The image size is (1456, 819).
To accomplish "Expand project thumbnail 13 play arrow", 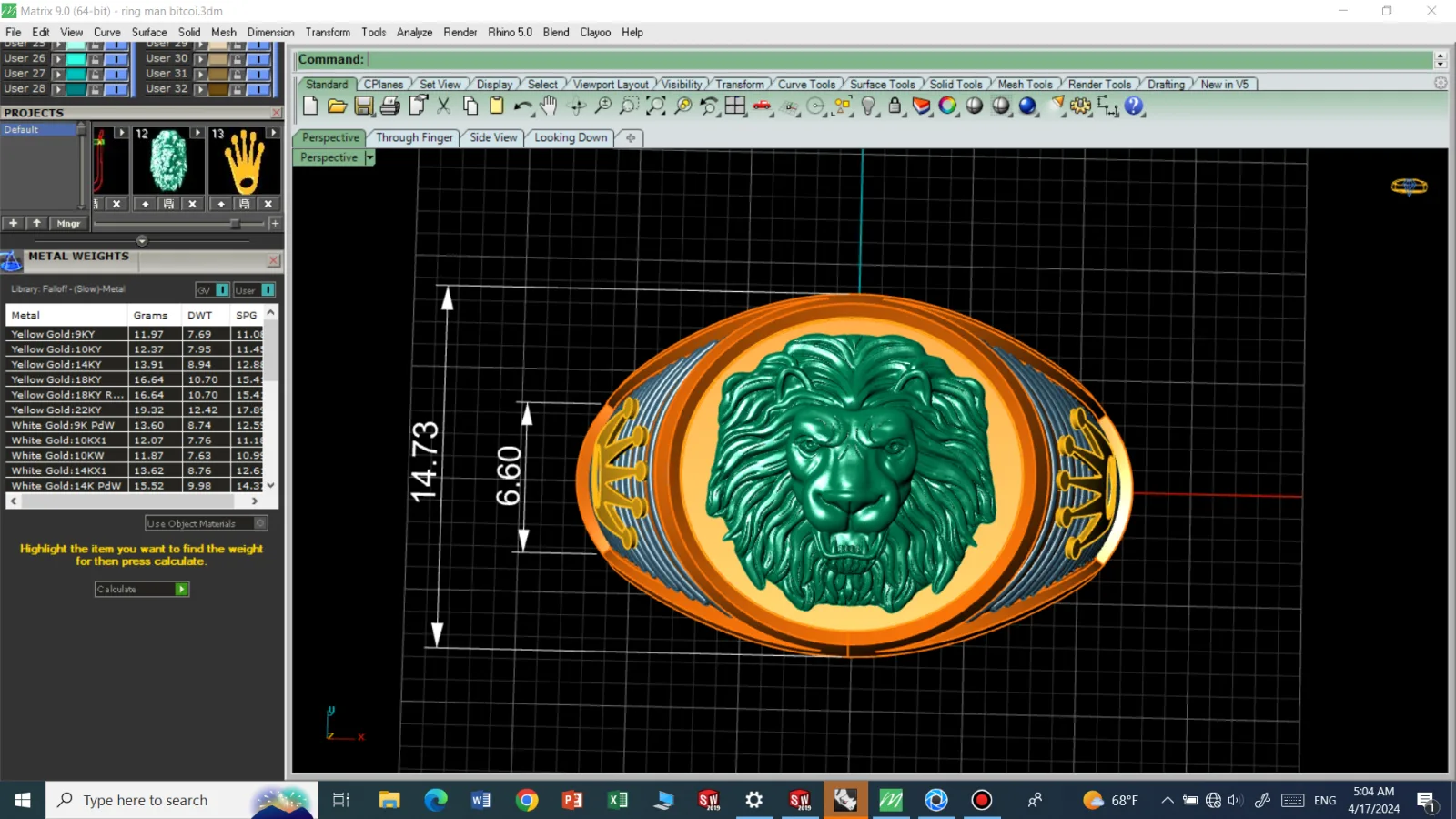I will coord(272,133).
